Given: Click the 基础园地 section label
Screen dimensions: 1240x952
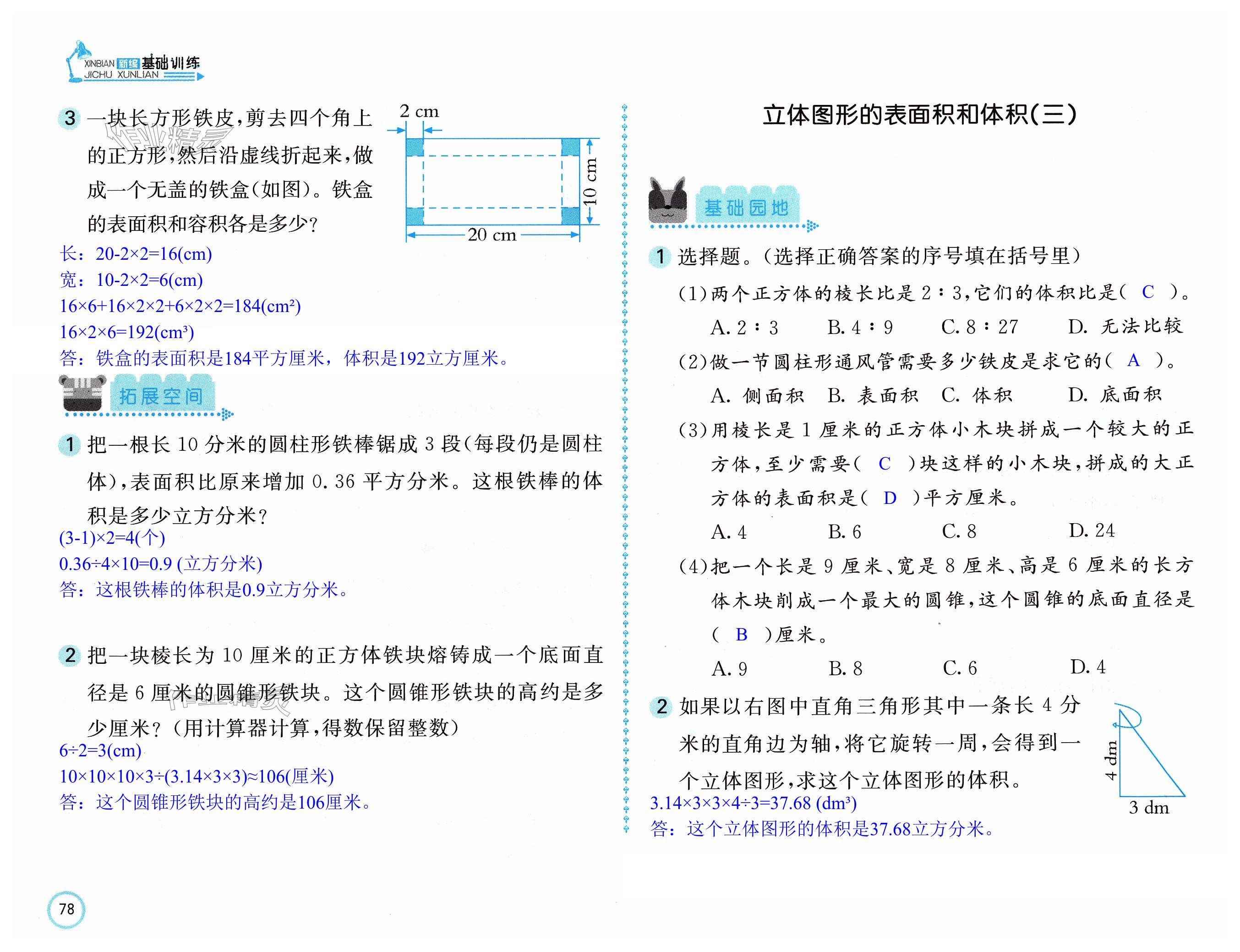Looking at the screenshot, I should pos(746,208).
